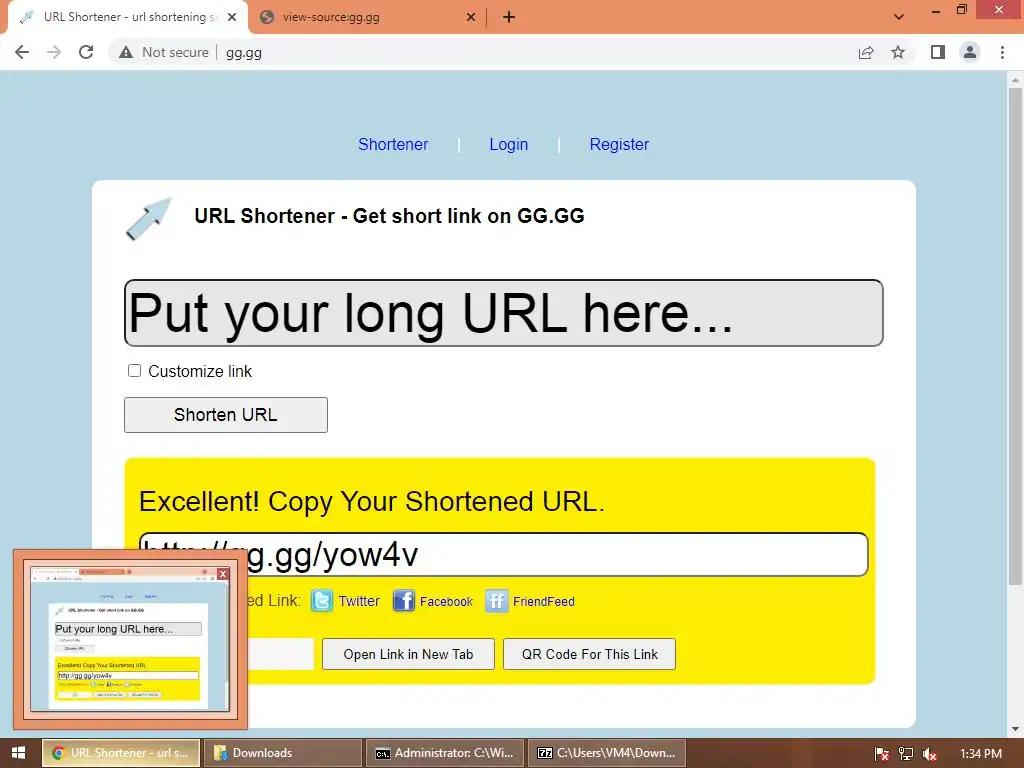Viewport: 1024px width, 768px height.
Task: Click the GG.GG arrow logo
Action: tap(148, 219)
